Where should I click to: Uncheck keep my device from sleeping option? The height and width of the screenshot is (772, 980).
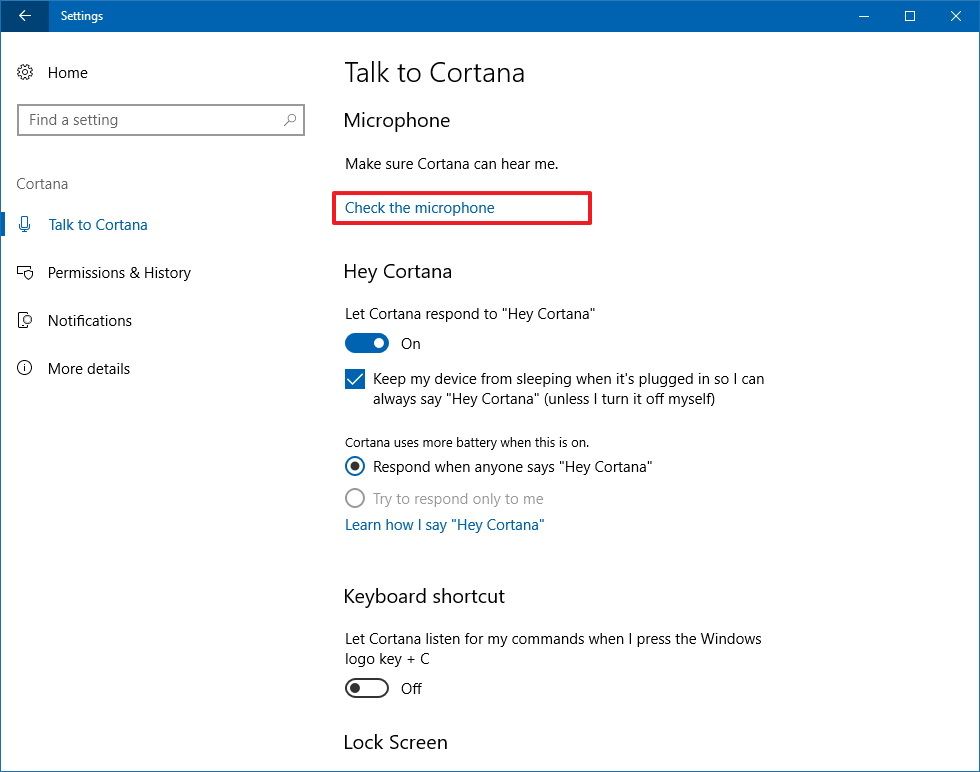(355, 379)
